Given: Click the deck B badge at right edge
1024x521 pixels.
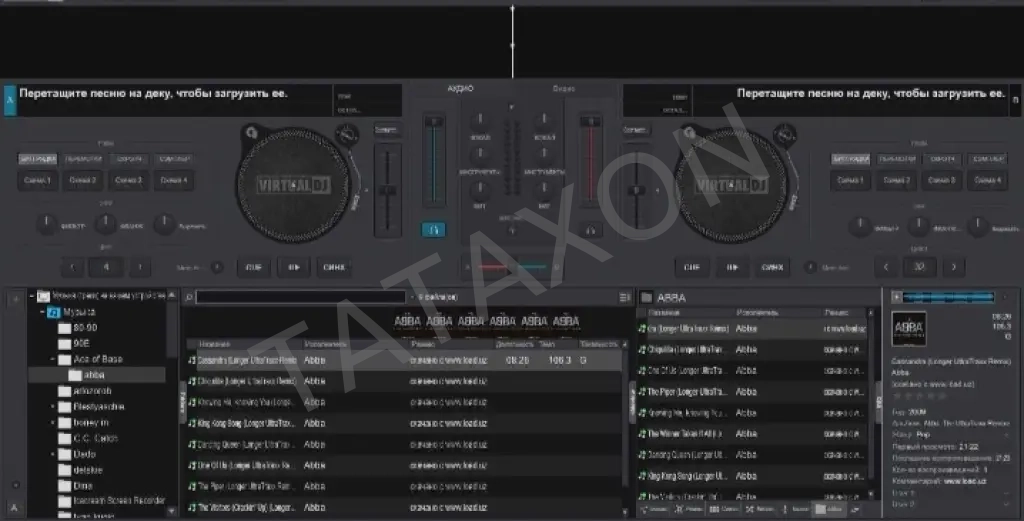Looking at the screenshot, I should tap(1015, 100).
